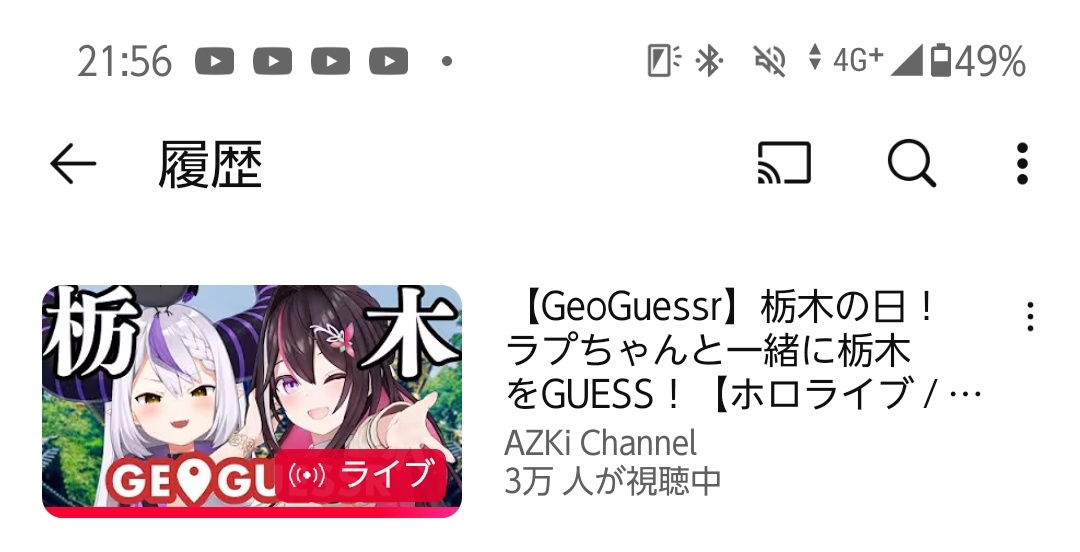Open search in watch history

coord(911,164)
